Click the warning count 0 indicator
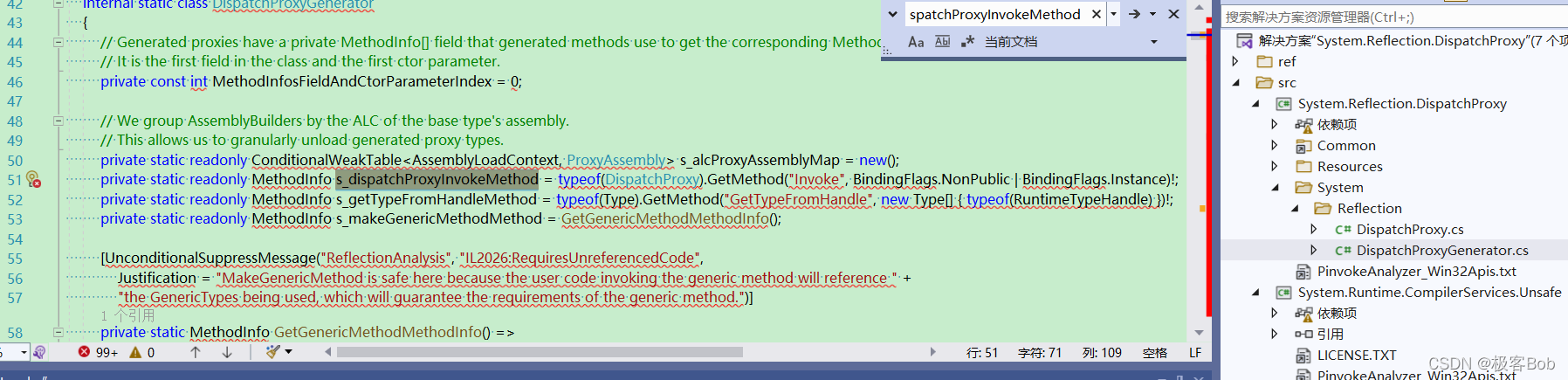 coord(142,352)
